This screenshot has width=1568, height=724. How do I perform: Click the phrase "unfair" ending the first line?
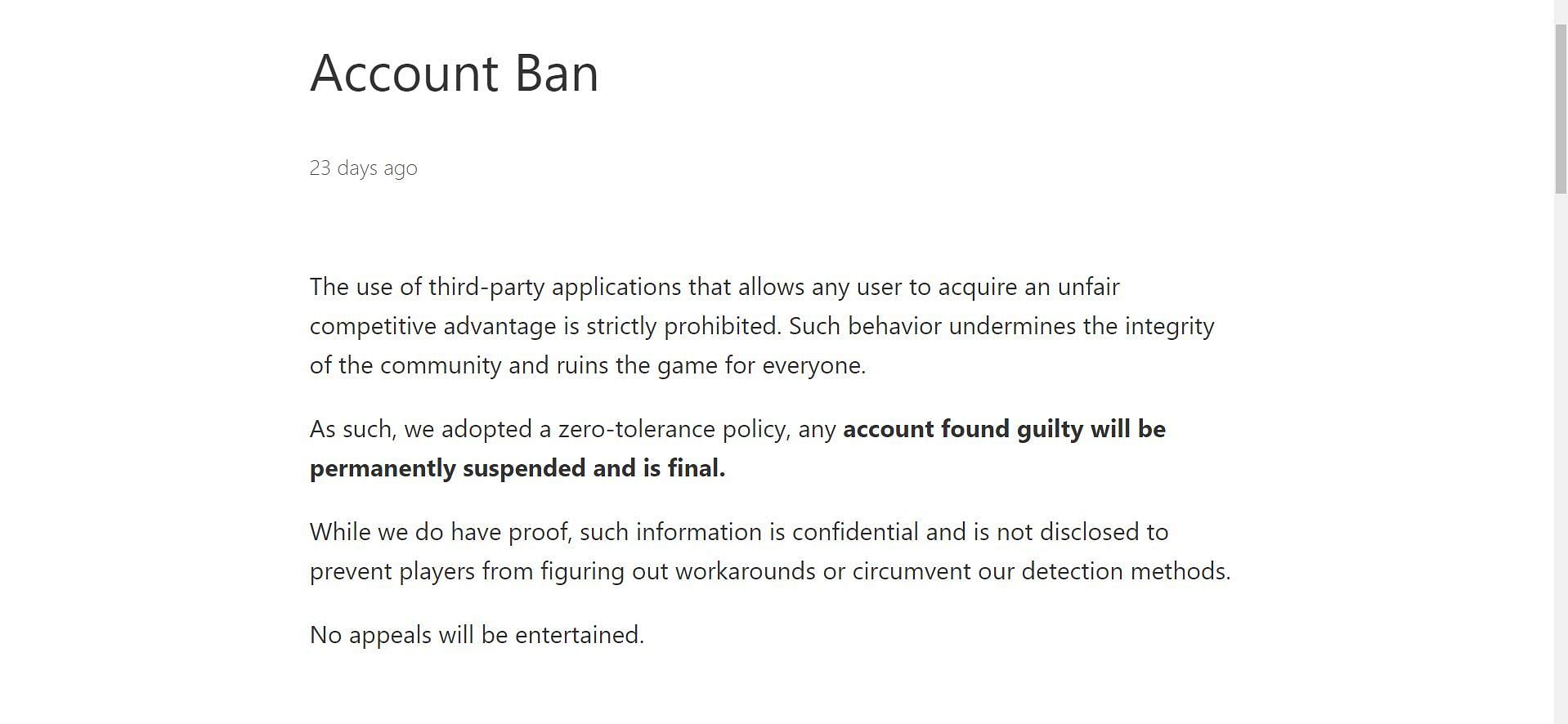point(1089,287)
